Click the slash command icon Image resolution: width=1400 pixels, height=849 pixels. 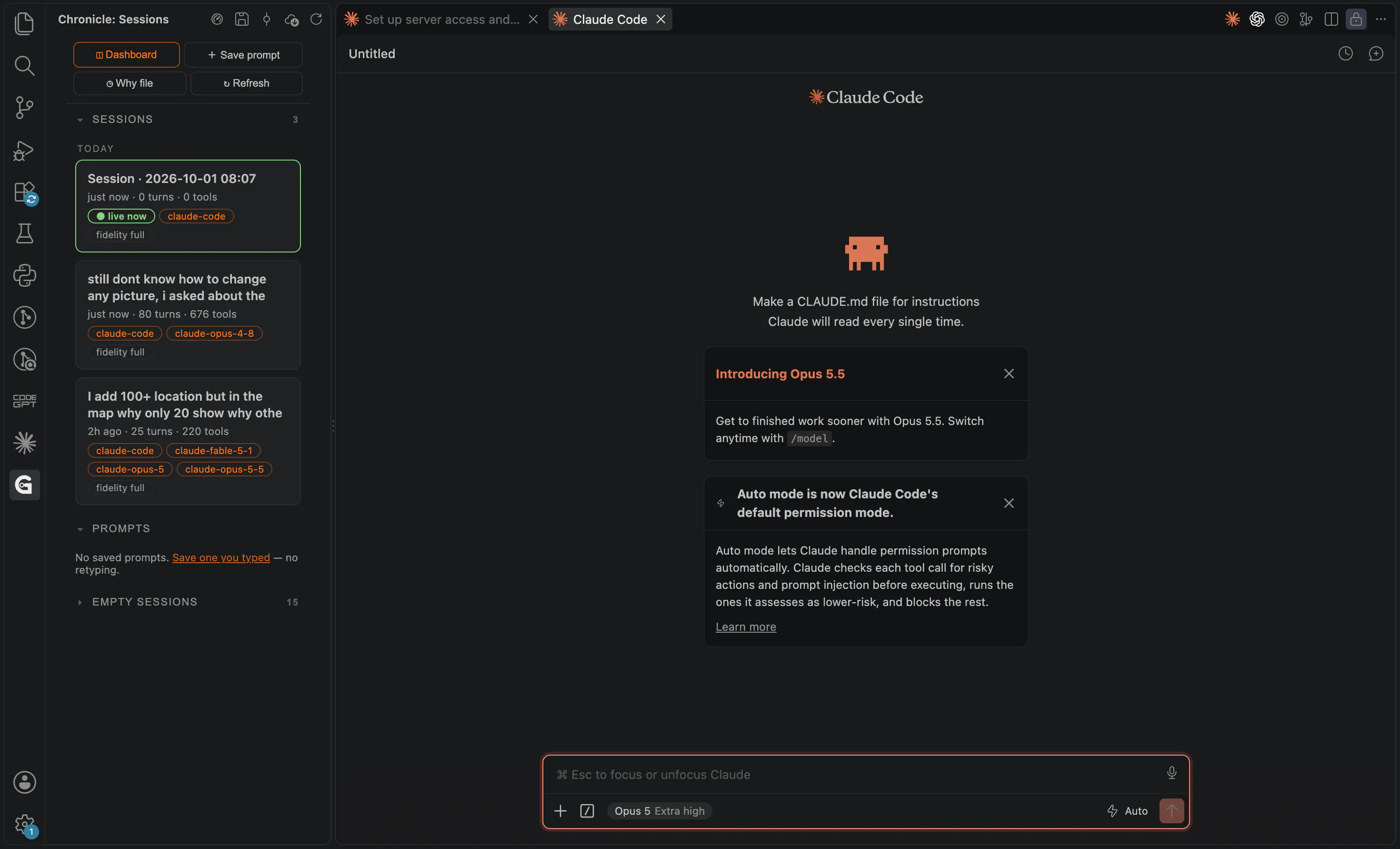click(587, 811)
